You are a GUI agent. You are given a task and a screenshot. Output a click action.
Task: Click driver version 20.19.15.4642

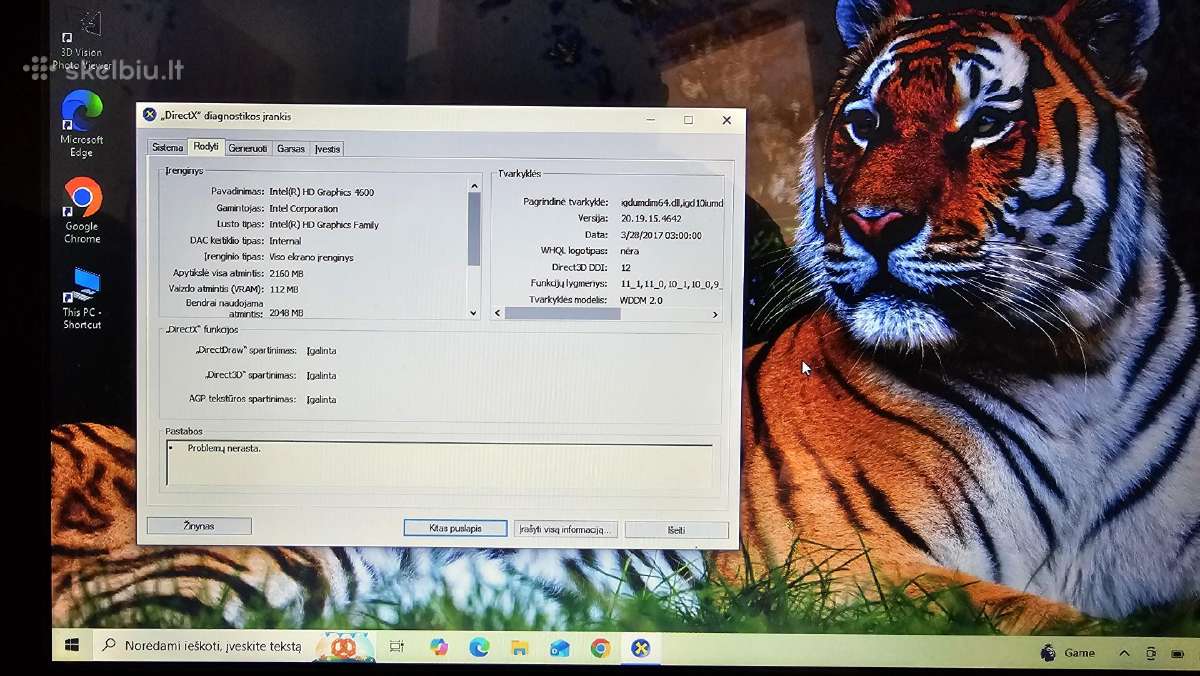point(651,218)
